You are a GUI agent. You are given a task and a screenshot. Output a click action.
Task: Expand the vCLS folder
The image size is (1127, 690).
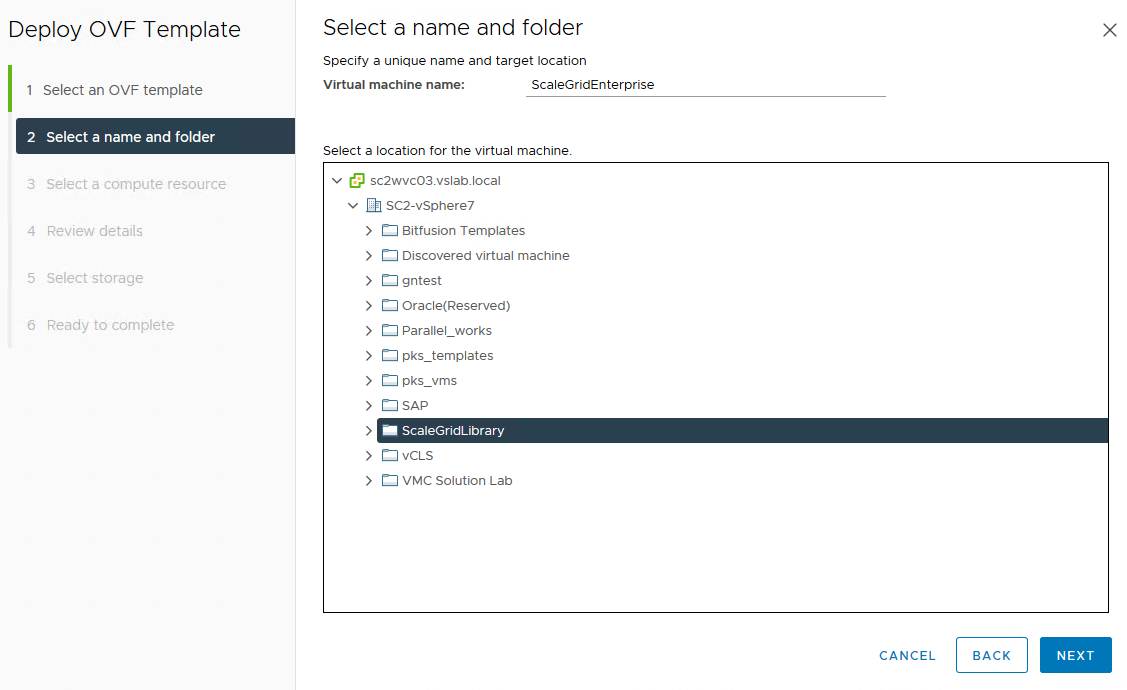[369, 456]
